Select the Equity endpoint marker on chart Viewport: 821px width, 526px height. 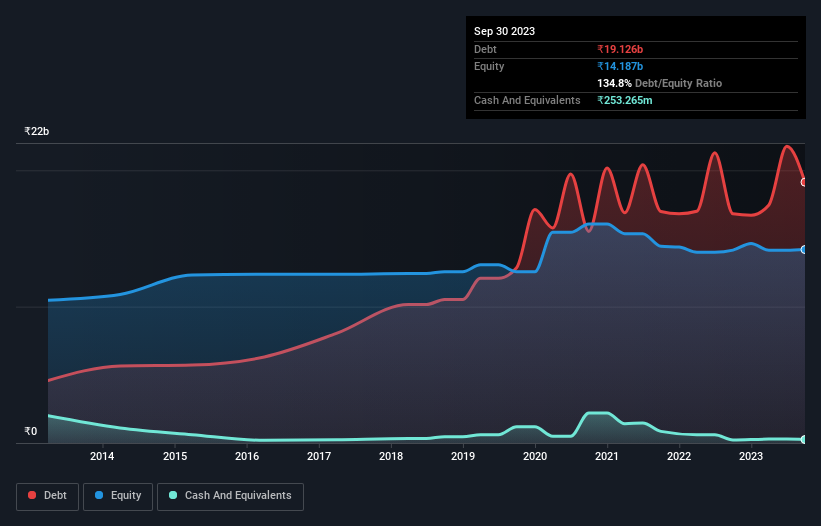pyautogui.click(x=804, y=250)
